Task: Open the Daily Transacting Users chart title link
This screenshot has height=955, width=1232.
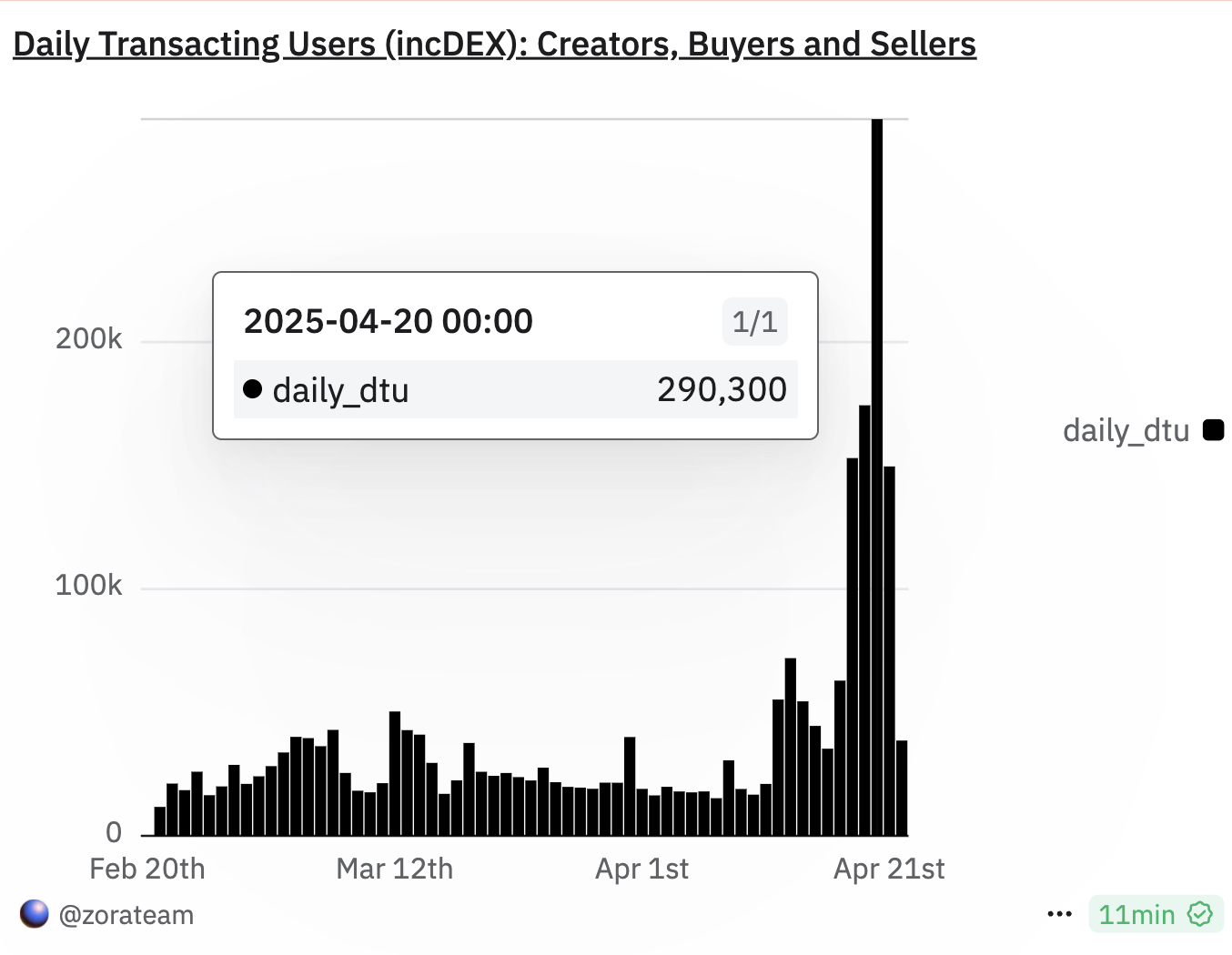Action: coord(494,44)
